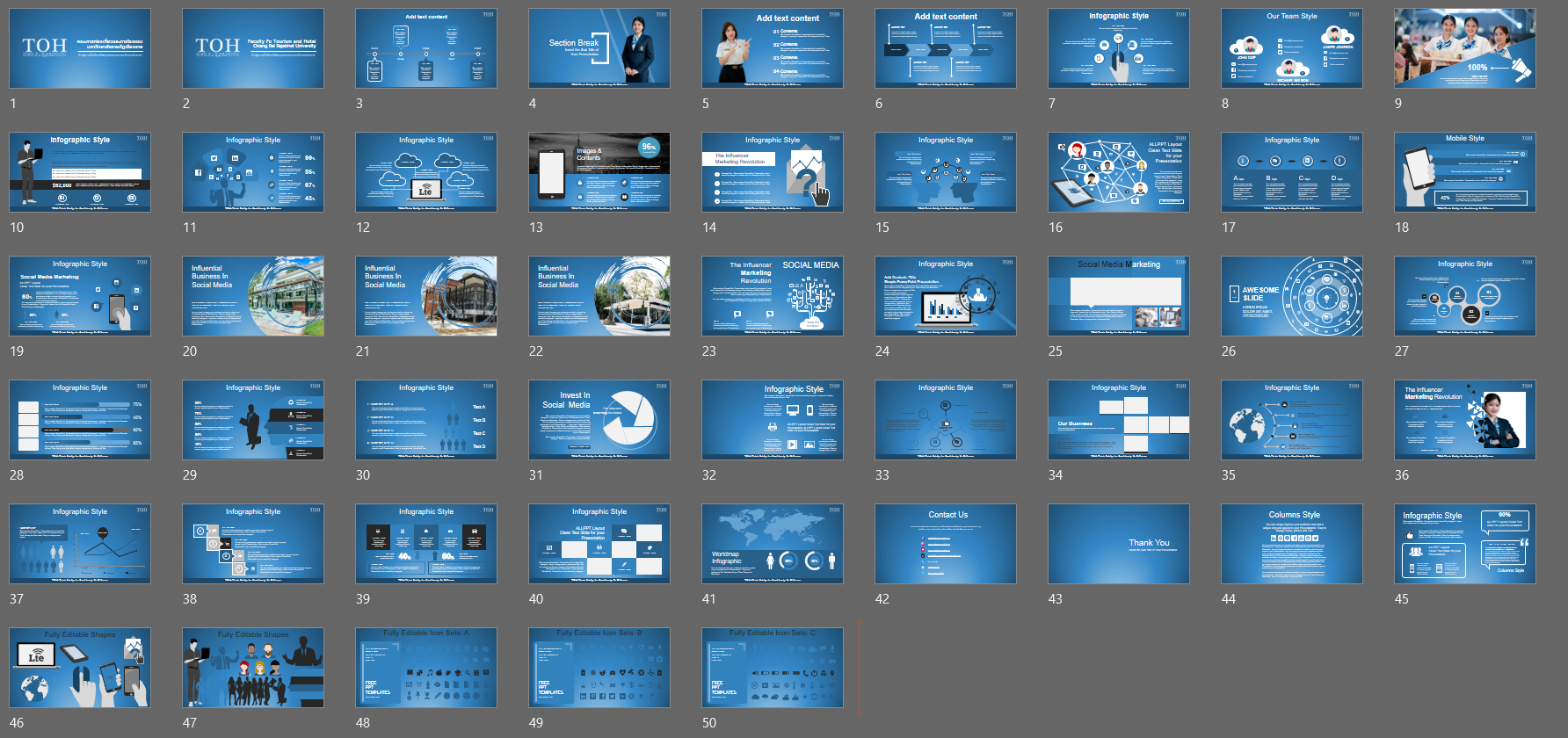Select the Worldmap Infographic slide
1568x738 pixels.
tap(773, 544)
